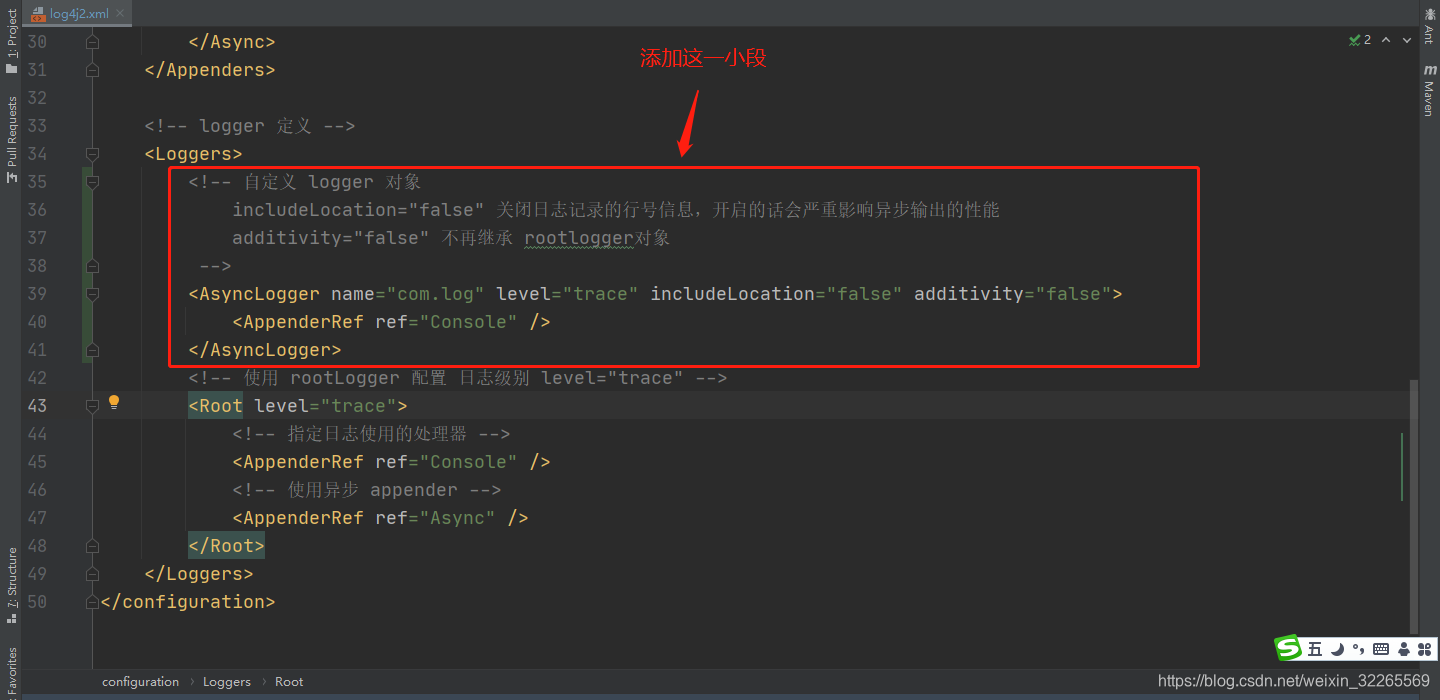Click the </configuration> closing tag

pyautogui.click(x=188, y=602)
